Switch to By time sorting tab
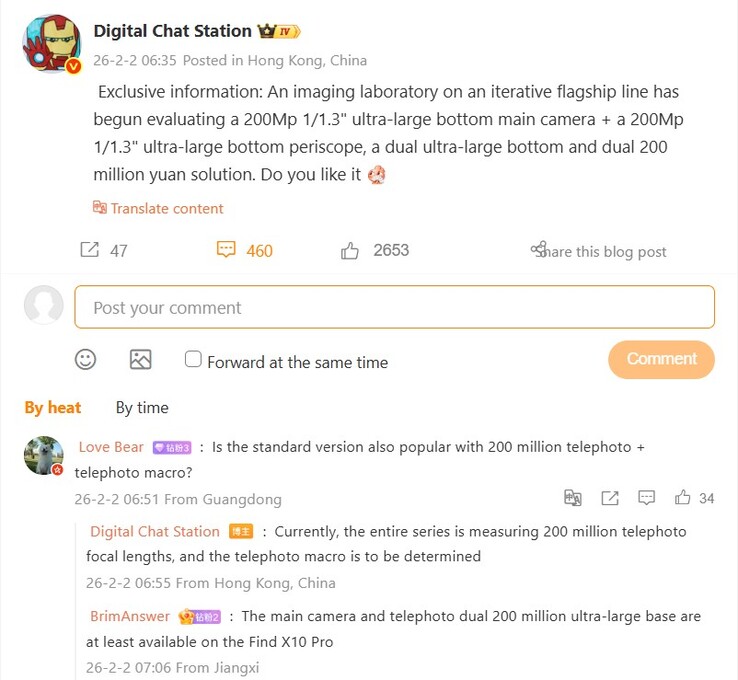This screenshot has width=738, height=680. [x=142, y=408]
